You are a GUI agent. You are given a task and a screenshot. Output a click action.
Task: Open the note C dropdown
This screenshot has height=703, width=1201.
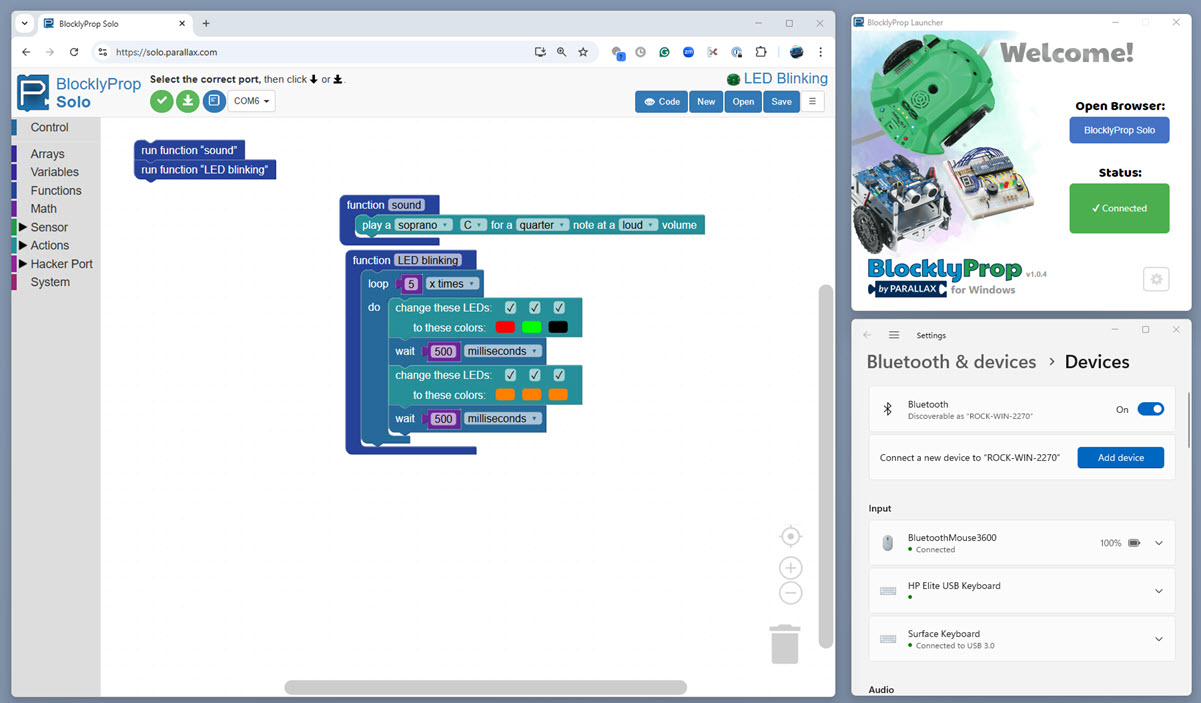point(472,225)
